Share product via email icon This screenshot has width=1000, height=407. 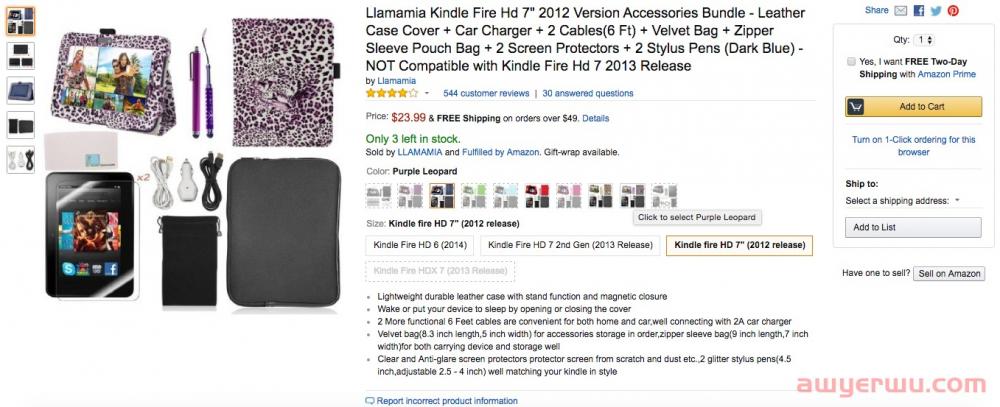tap(902, 10)
